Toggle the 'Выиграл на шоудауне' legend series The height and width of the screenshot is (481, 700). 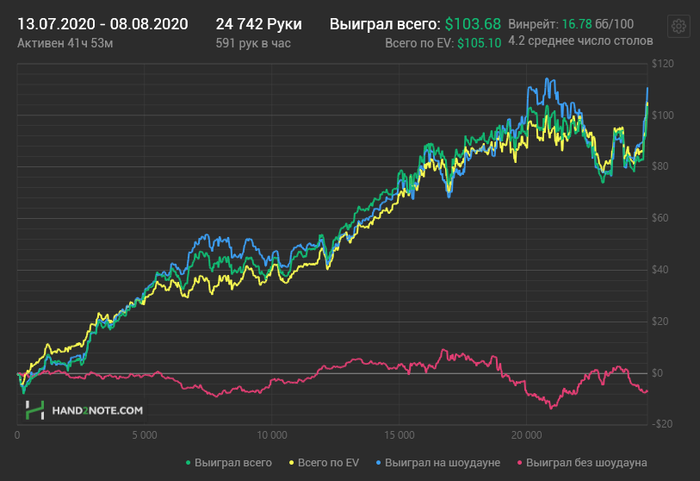(x=438, y=463)
